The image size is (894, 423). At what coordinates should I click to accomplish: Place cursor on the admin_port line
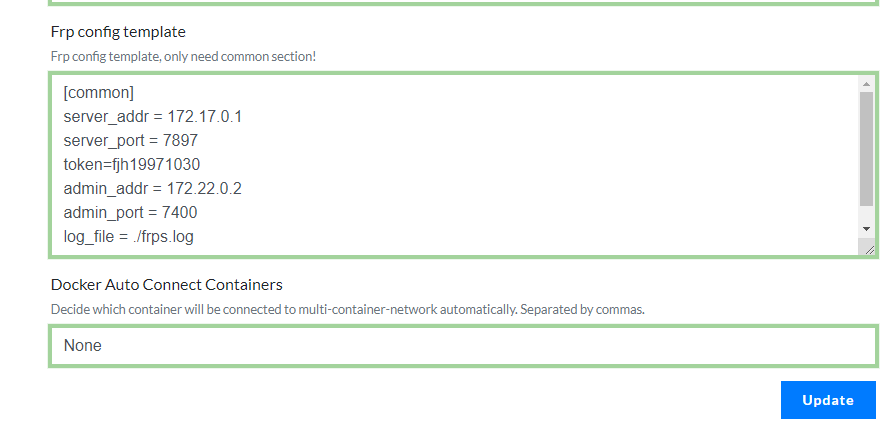click(130, 213)
